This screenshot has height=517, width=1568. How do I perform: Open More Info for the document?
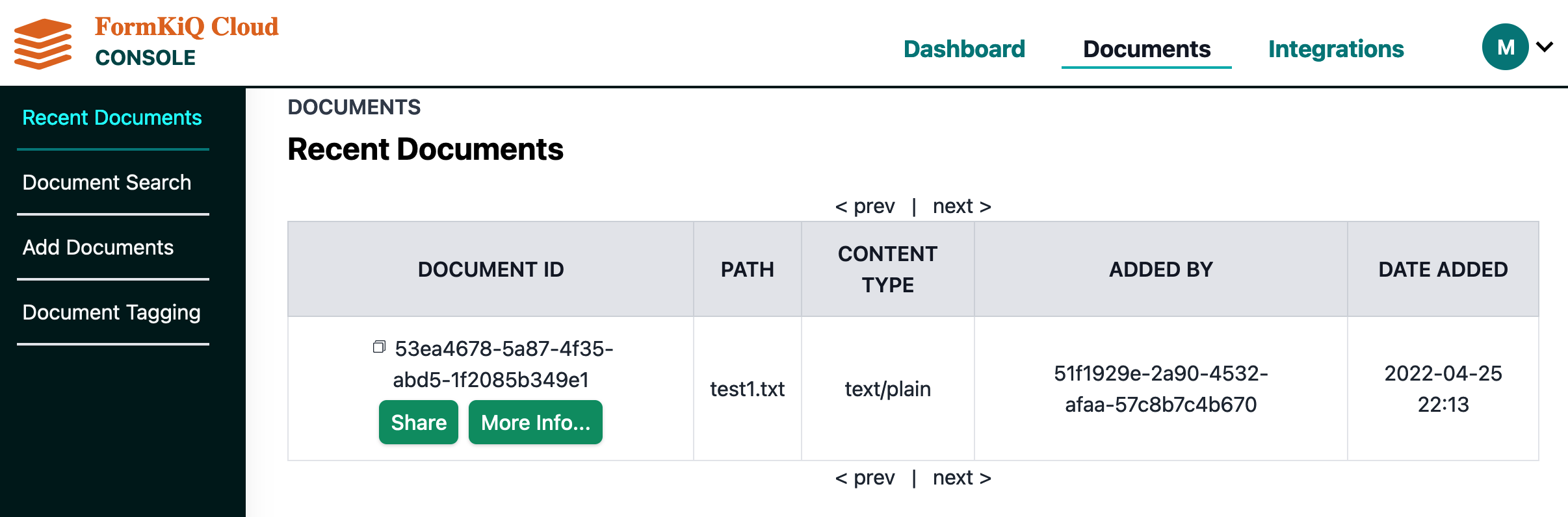point(536,422)
